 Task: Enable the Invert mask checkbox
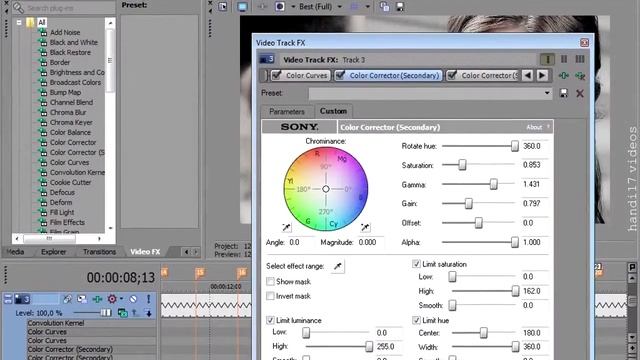click(x=270, y=296)
